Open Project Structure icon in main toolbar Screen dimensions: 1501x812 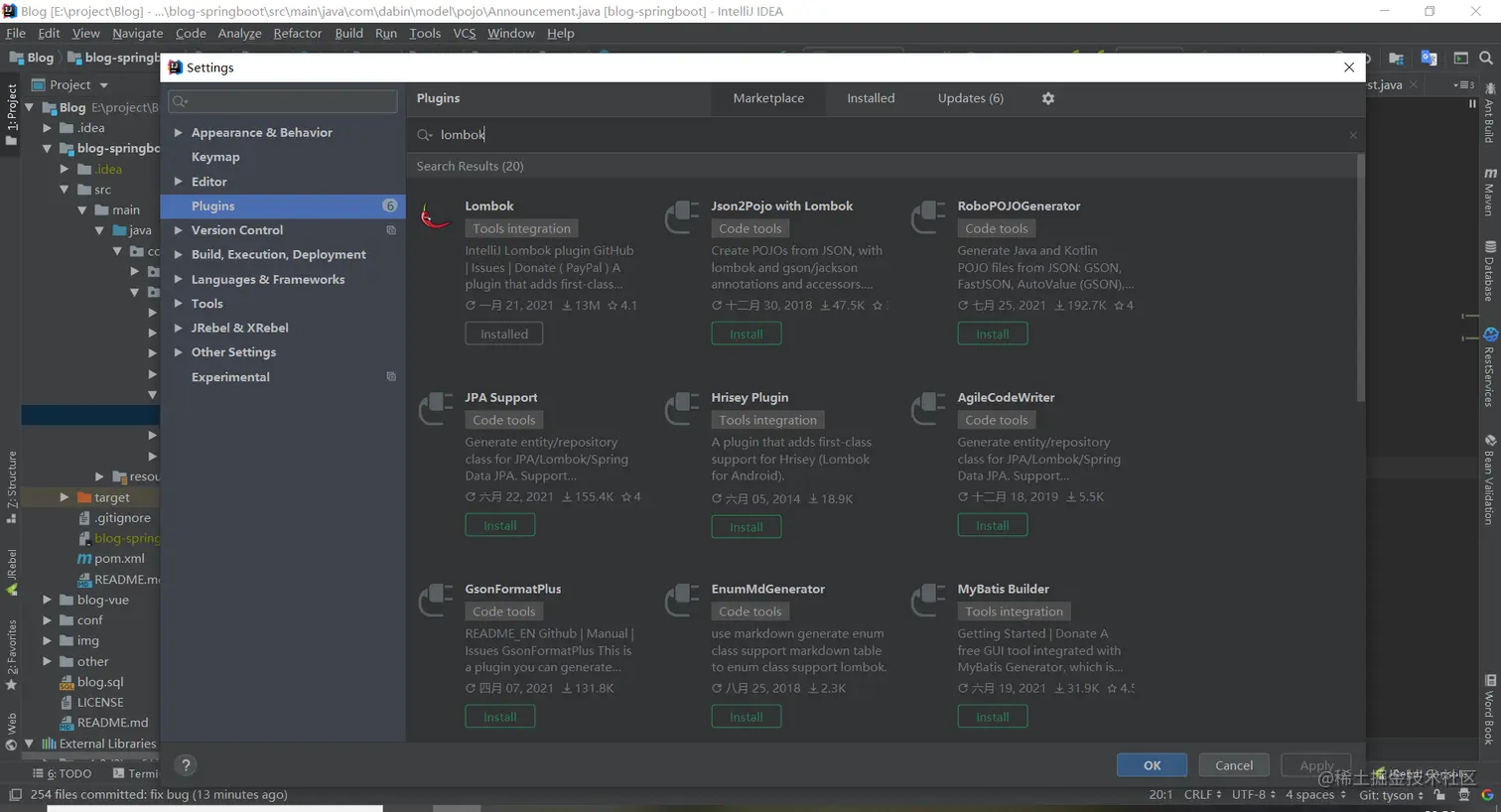click(1397, 58)
